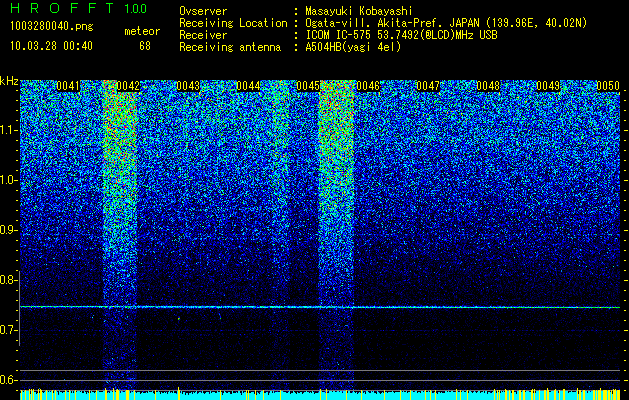Click the Ovserver field label
The image size is (629, 400).
(x=203, y=11)
